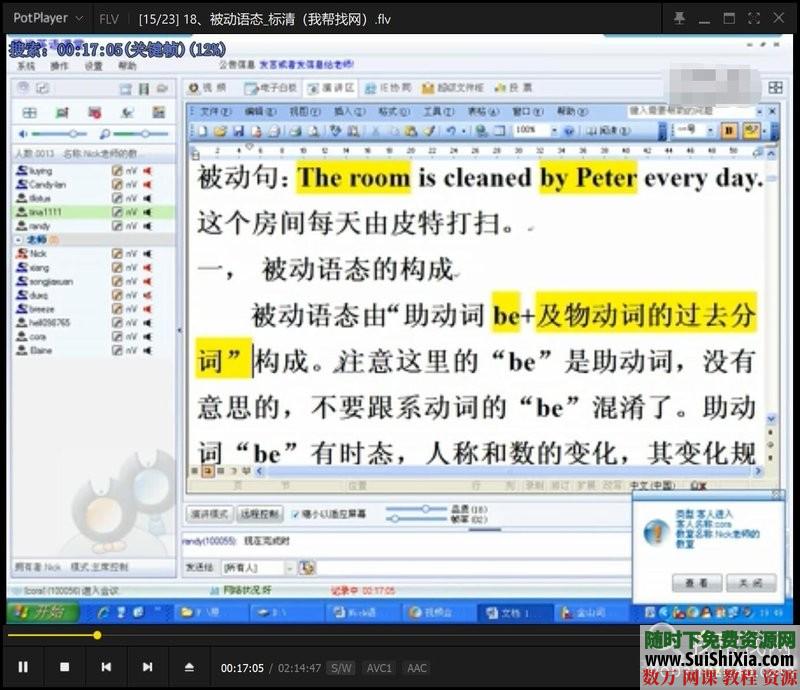Screen dimensions: 800x690
Task: Switch to the 电子白板 tab
Action: (270, 87)
